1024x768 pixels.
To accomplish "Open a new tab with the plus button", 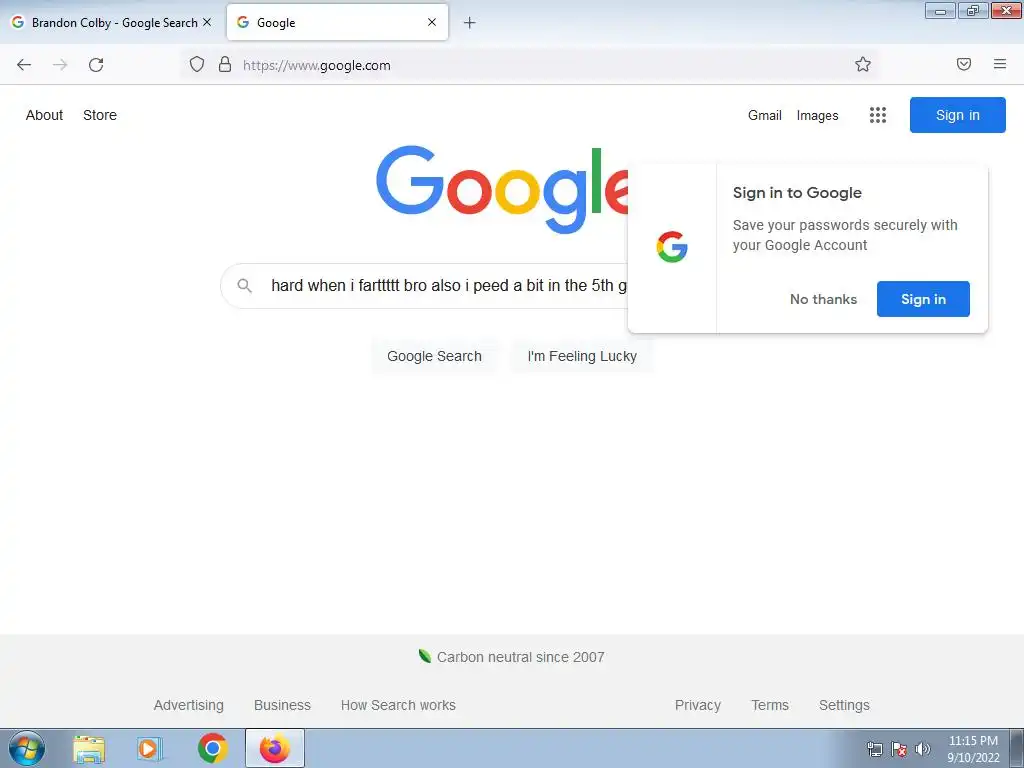I will pos(469,23).
